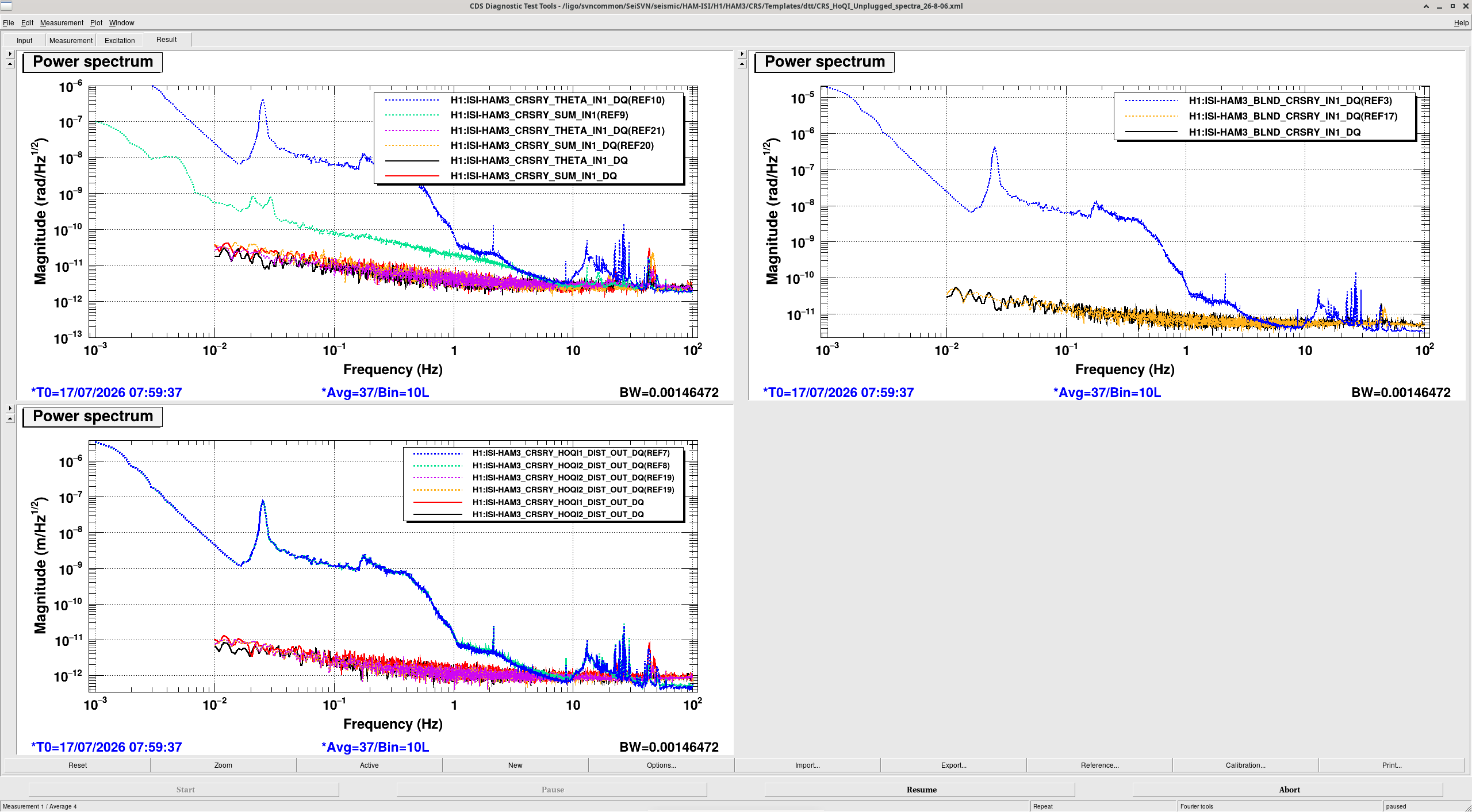The width and height of the screenshot is (1472, 812).
Task: Click the Abort button
Action: pos(1289,790)
